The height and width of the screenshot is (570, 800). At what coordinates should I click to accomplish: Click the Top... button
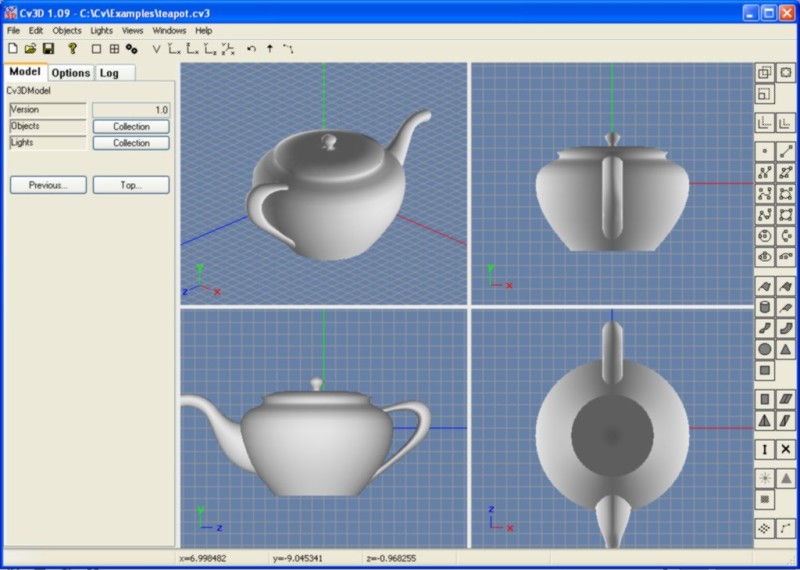click(131, 185)
